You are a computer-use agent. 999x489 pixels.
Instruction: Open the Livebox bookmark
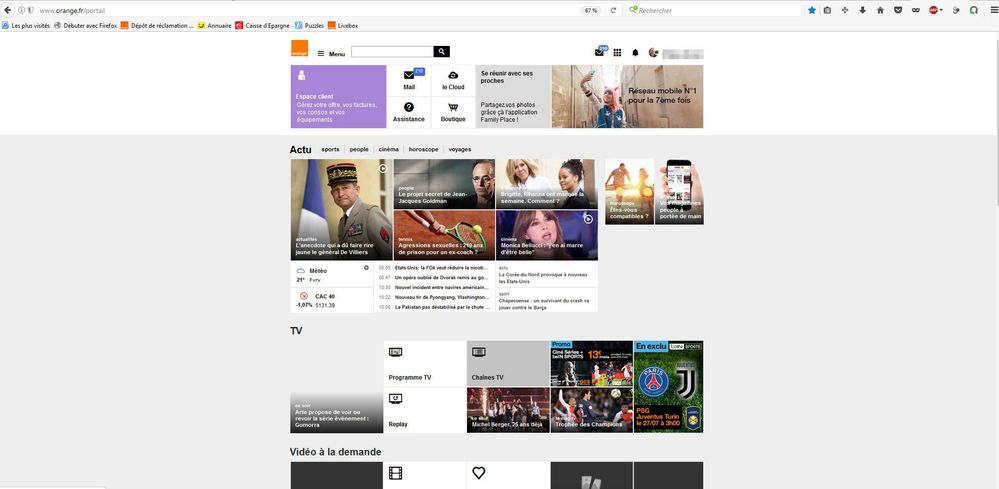[x=343, y=25]
